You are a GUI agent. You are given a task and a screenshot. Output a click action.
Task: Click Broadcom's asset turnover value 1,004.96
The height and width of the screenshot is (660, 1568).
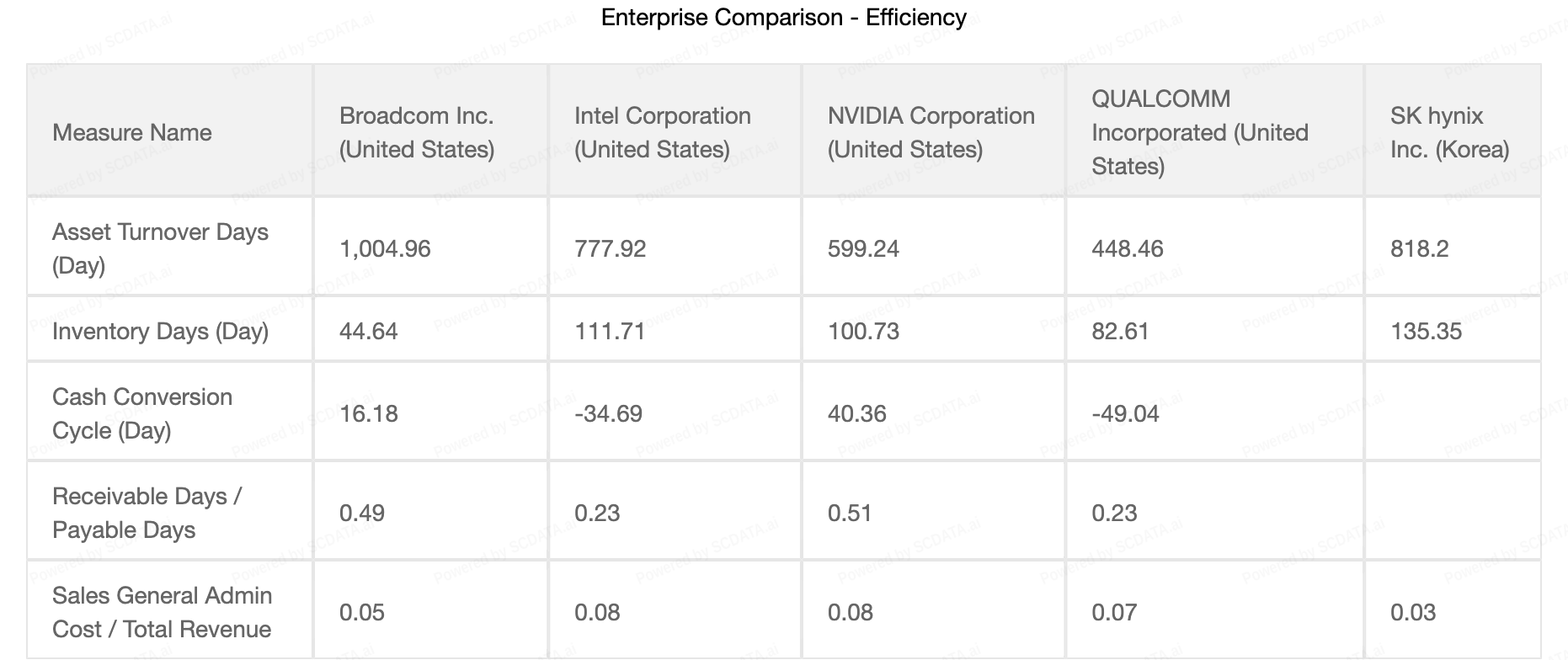385,248
